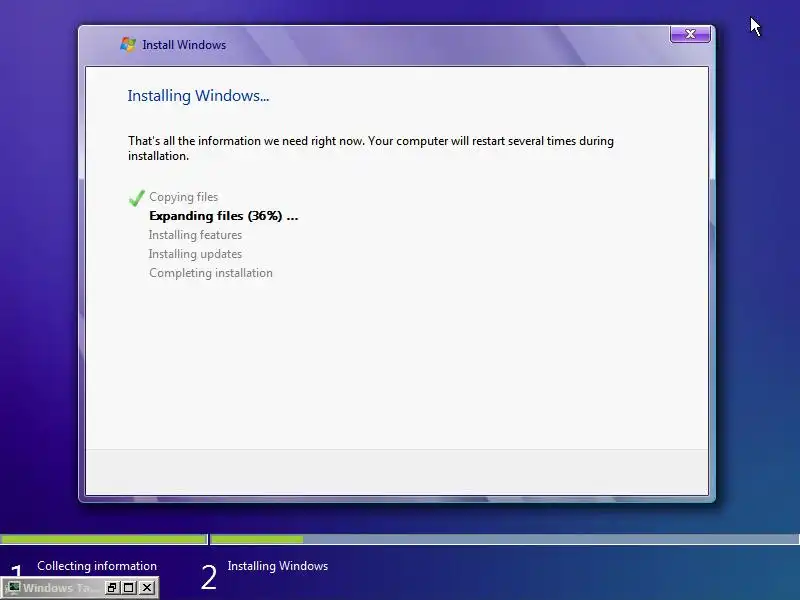Click the 'Completing installation' step

211,273
